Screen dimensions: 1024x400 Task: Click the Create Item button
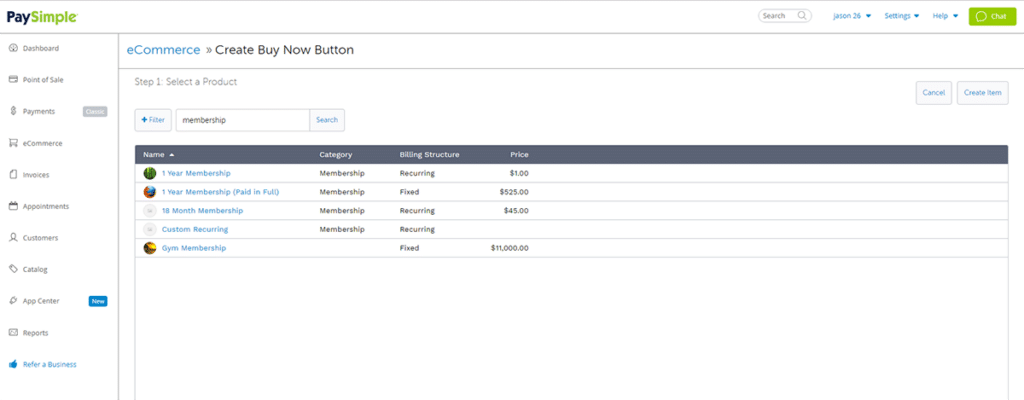pos(983,93)
